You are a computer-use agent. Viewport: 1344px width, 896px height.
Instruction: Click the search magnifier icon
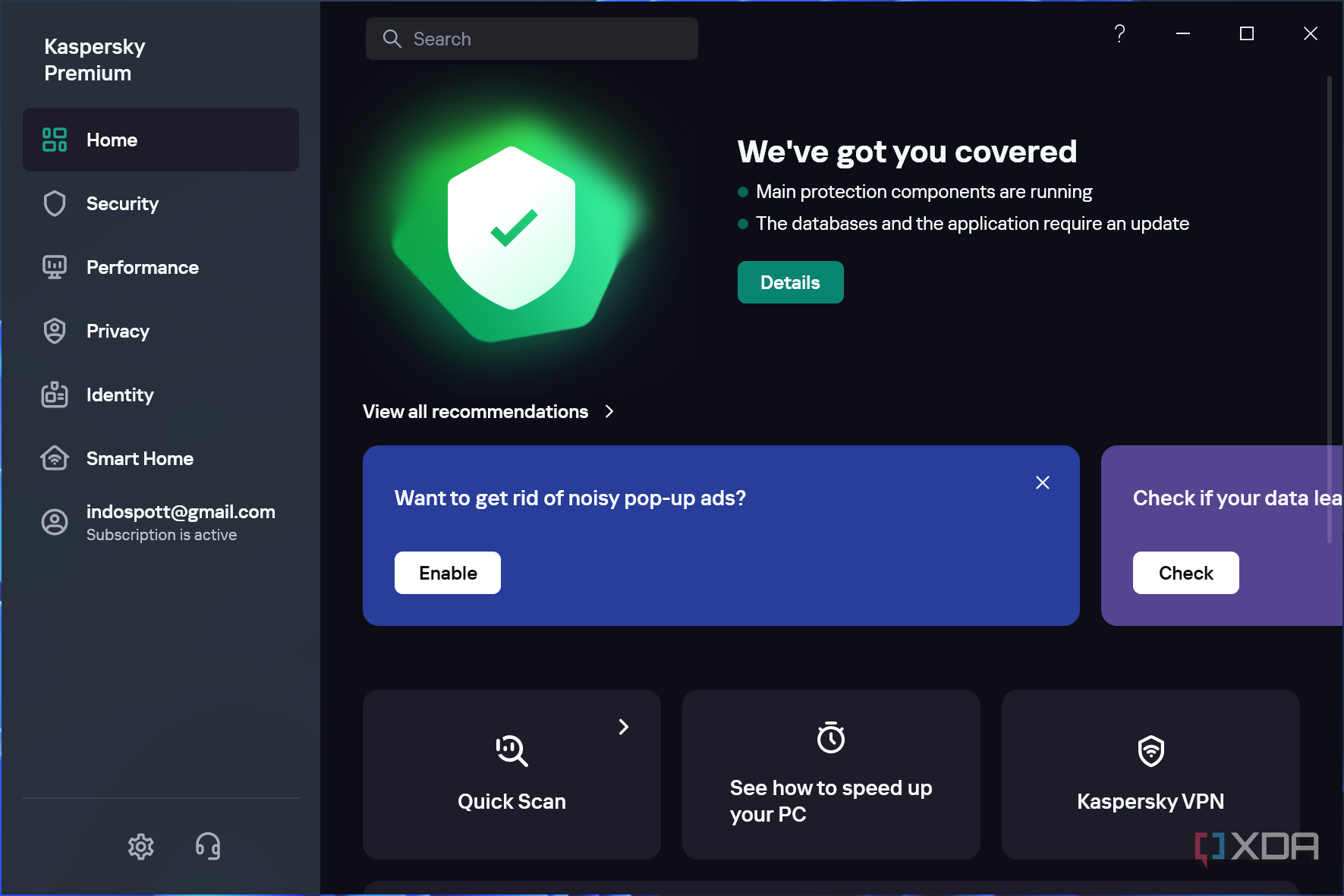pyautogui.click(x=392, y=39)
